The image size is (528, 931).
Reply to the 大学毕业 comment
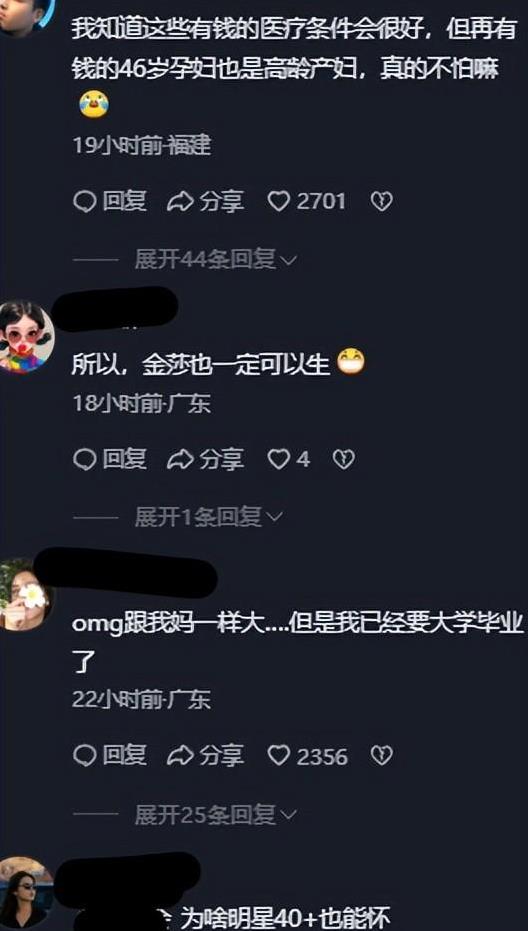(x=110, y=755)
